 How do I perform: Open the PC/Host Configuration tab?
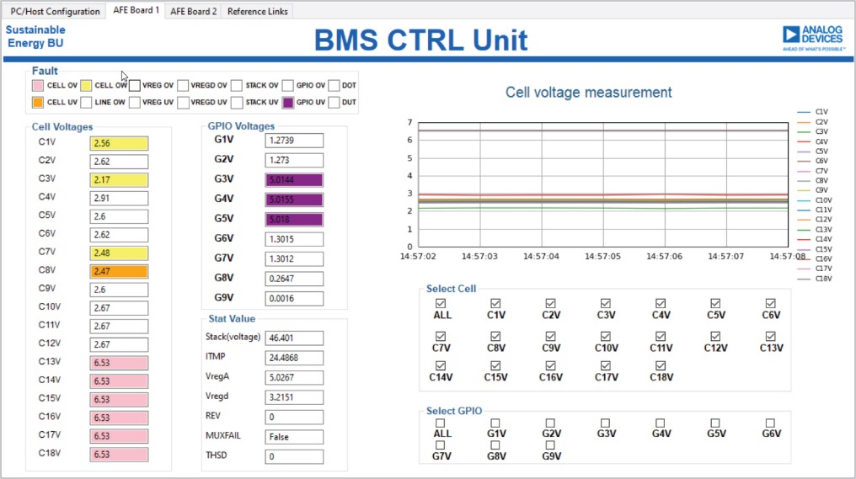tap(55, 11)
